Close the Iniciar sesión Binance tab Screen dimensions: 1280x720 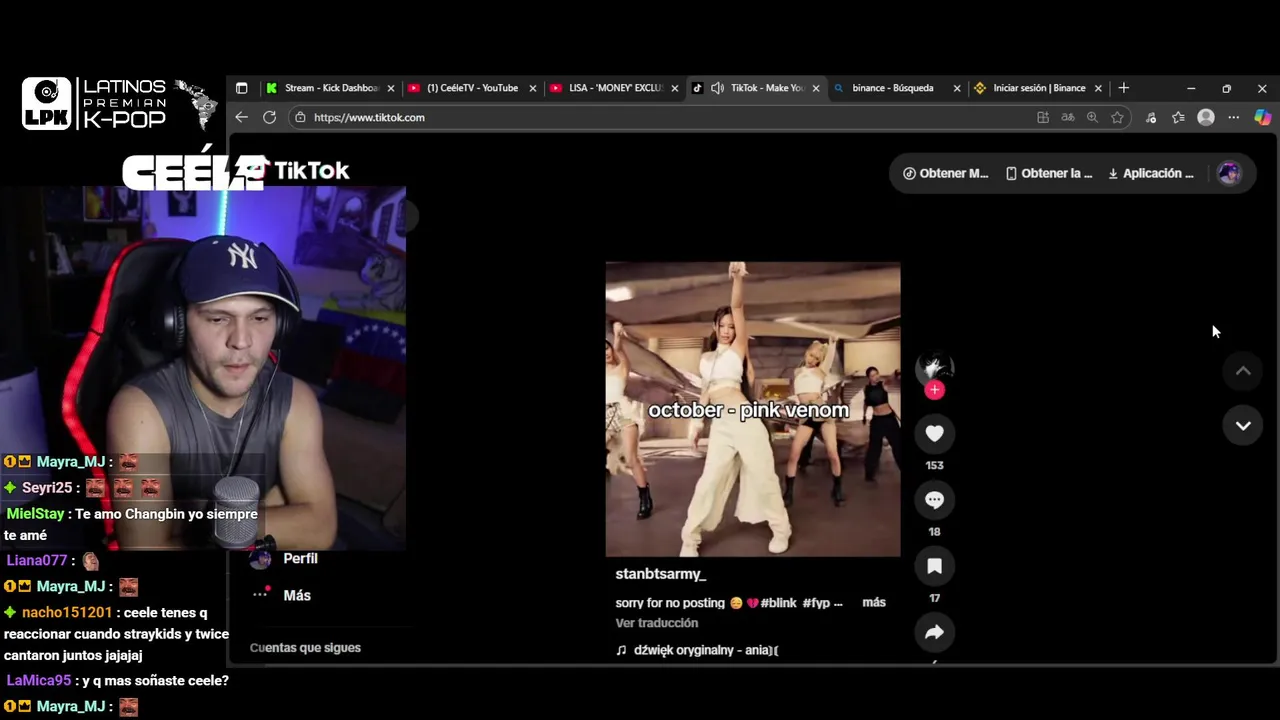pos(1098,88)
